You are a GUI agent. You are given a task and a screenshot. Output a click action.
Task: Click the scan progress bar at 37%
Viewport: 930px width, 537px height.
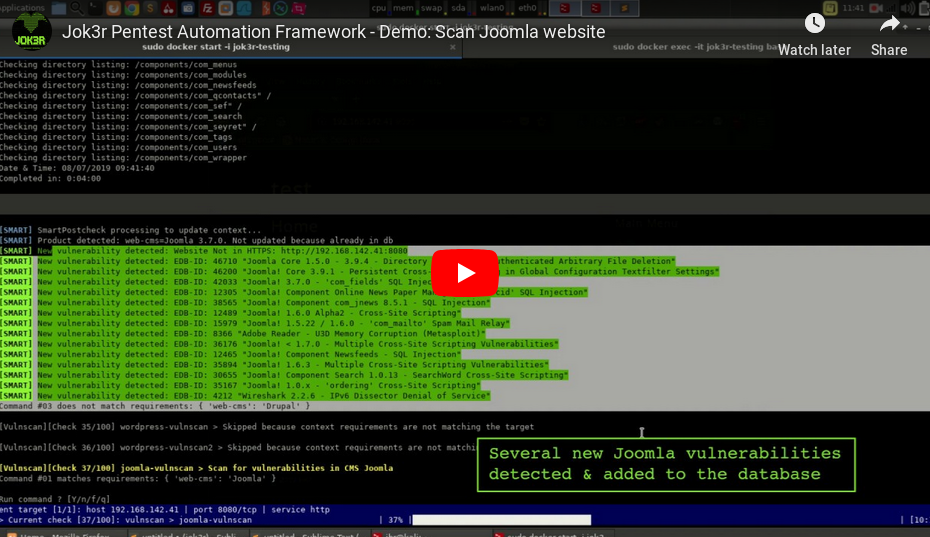coord(501,520)
